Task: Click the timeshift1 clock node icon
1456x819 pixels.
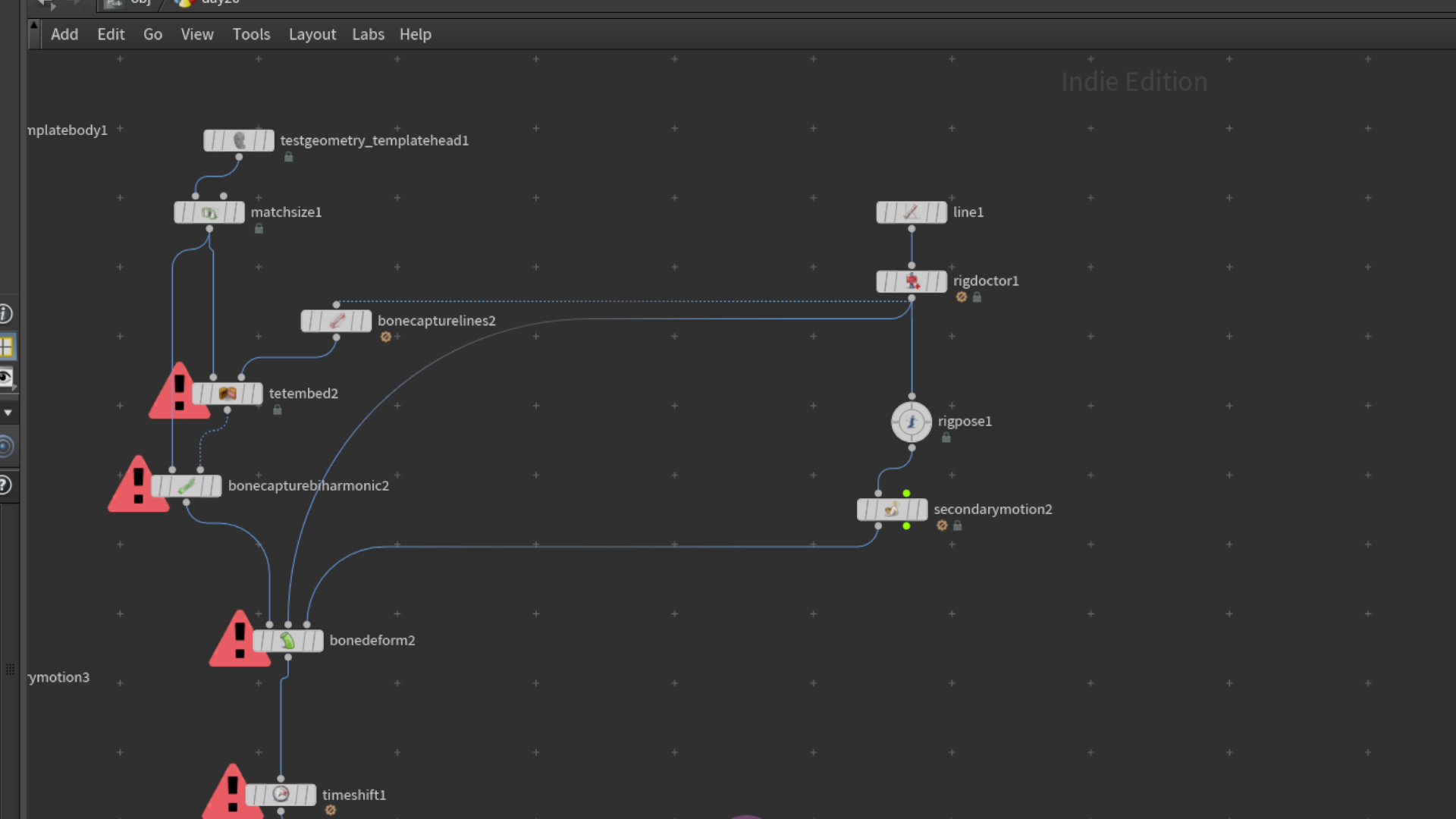Action: [x=281, y=795]
